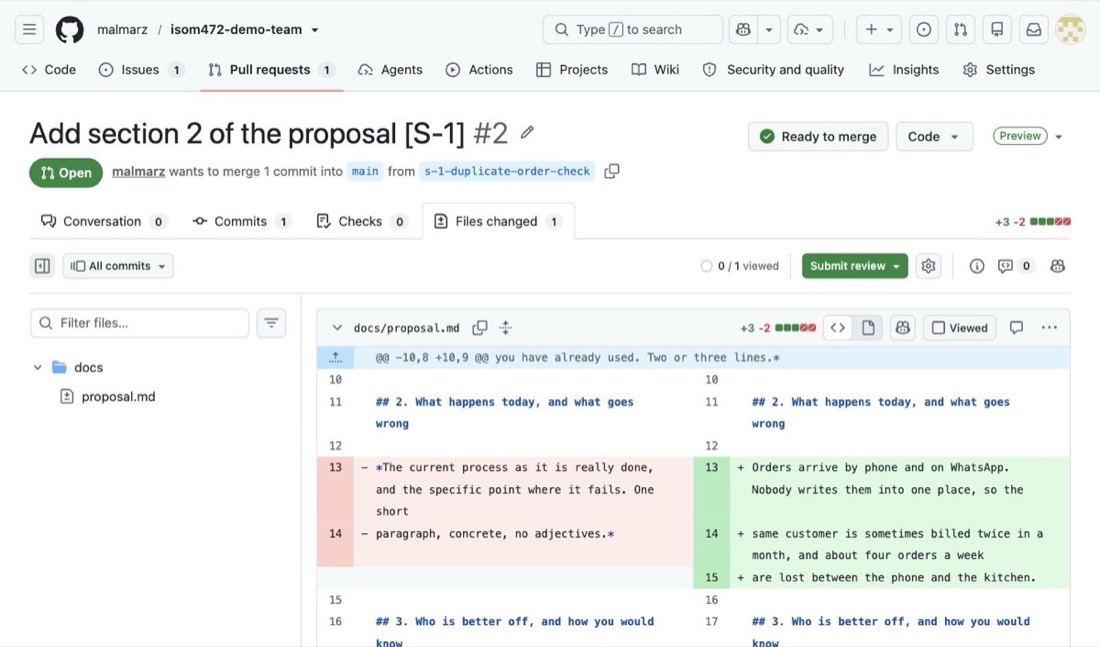Open Copilot icon beside comments counter
Viewport: 1100px width, 647px height.
point(1057,266)
